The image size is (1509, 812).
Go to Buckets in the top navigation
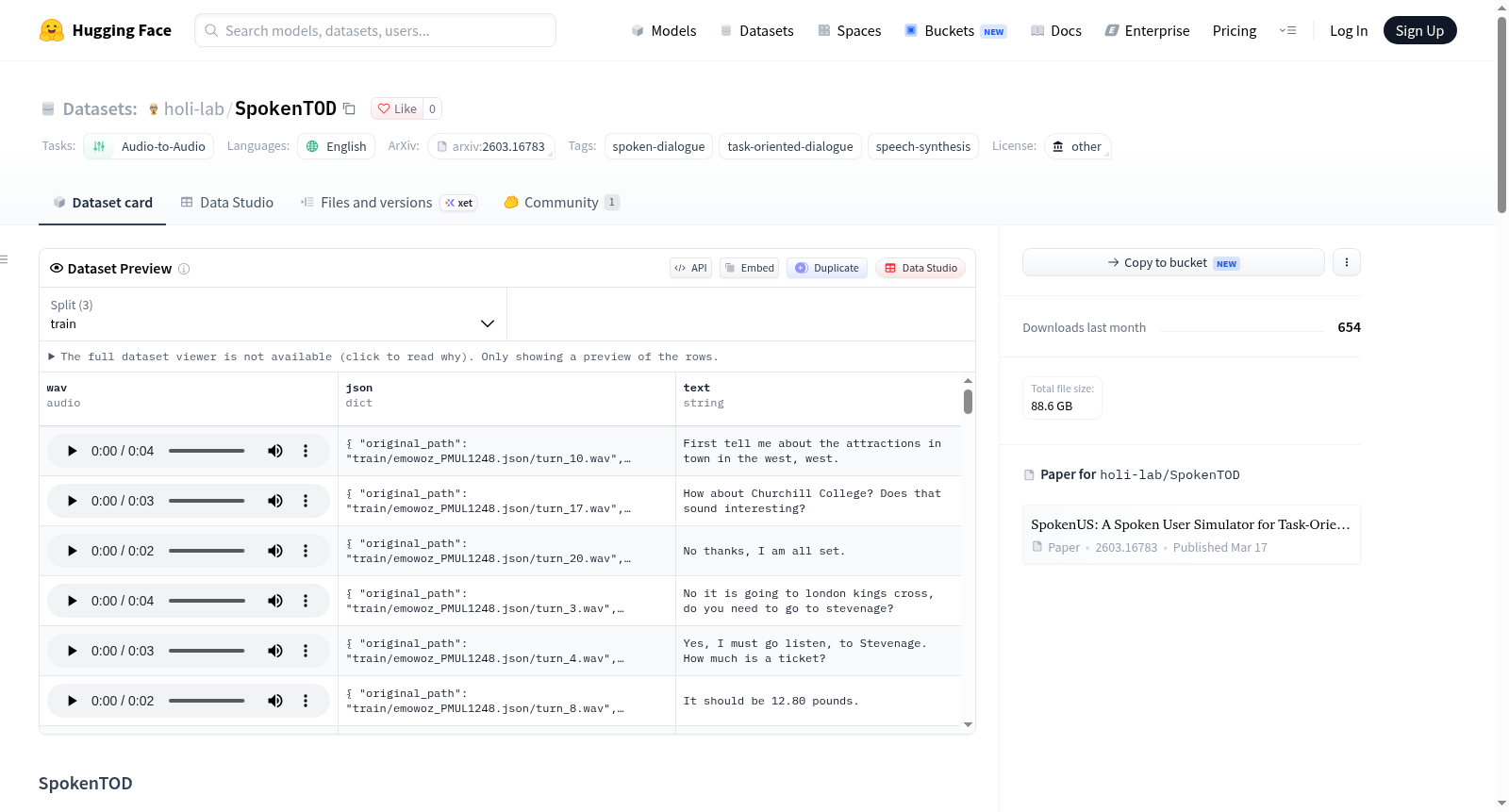955,30
